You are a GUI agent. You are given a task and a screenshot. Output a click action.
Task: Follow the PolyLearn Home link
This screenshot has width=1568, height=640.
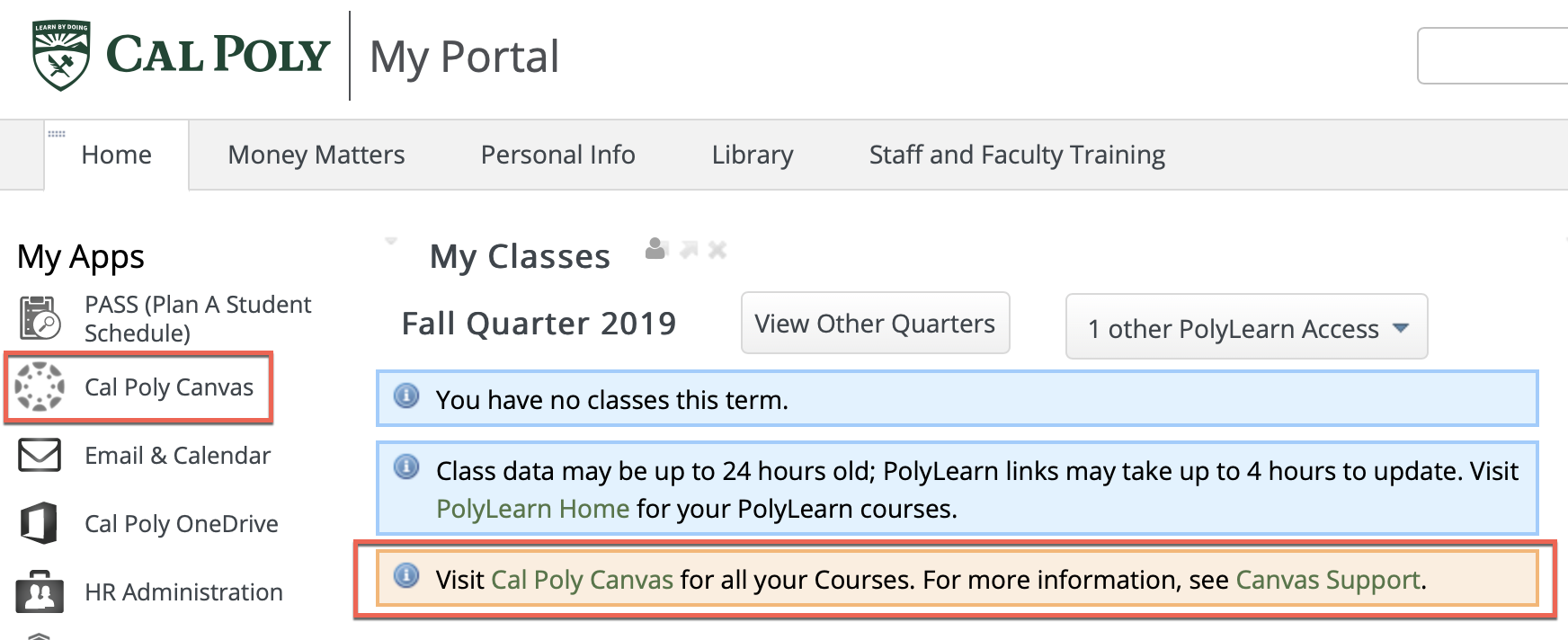[532, 509]
